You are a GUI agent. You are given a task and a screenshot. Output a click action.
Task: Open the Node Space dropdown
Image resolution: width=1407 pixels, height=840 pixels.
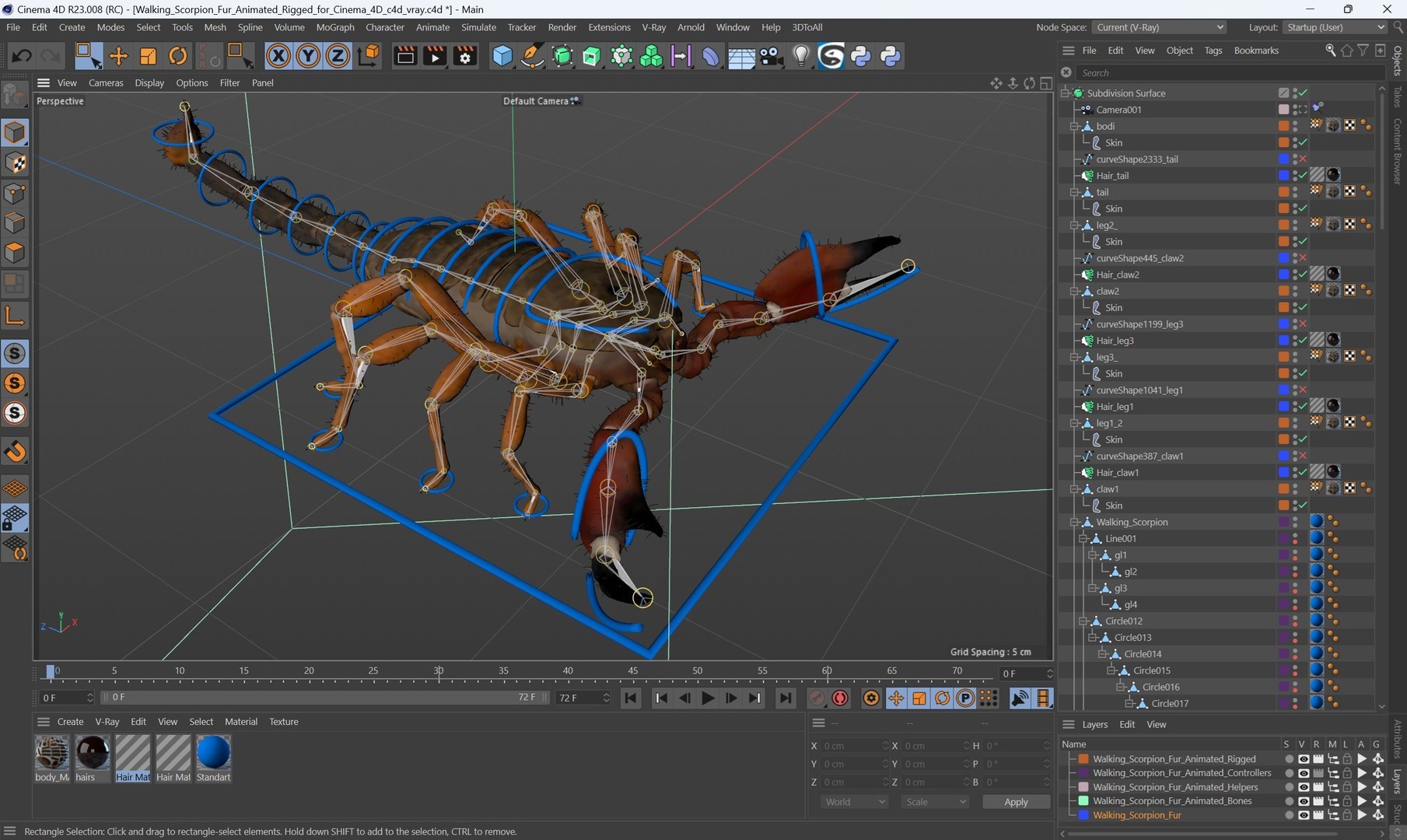[x=1159, y=27]
